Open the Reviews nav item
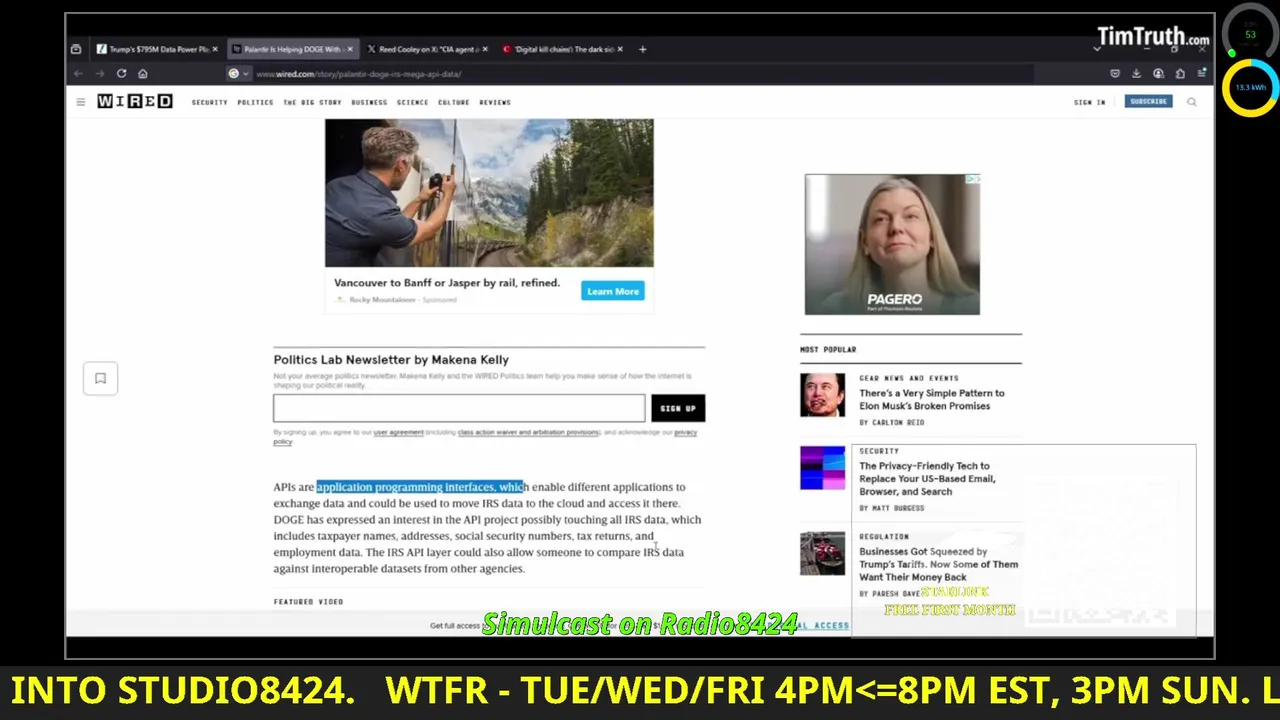This screenshot has height=720, width=1280. (x=495, y=102)
